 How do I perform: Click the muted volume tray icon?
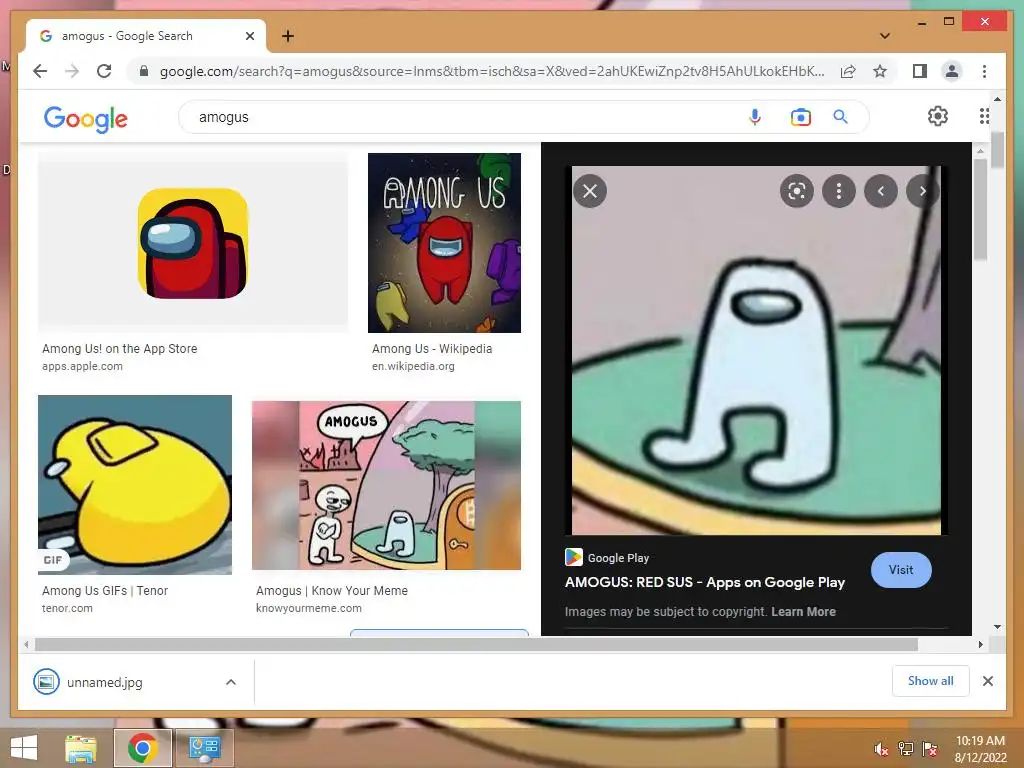tap(881, 749)
